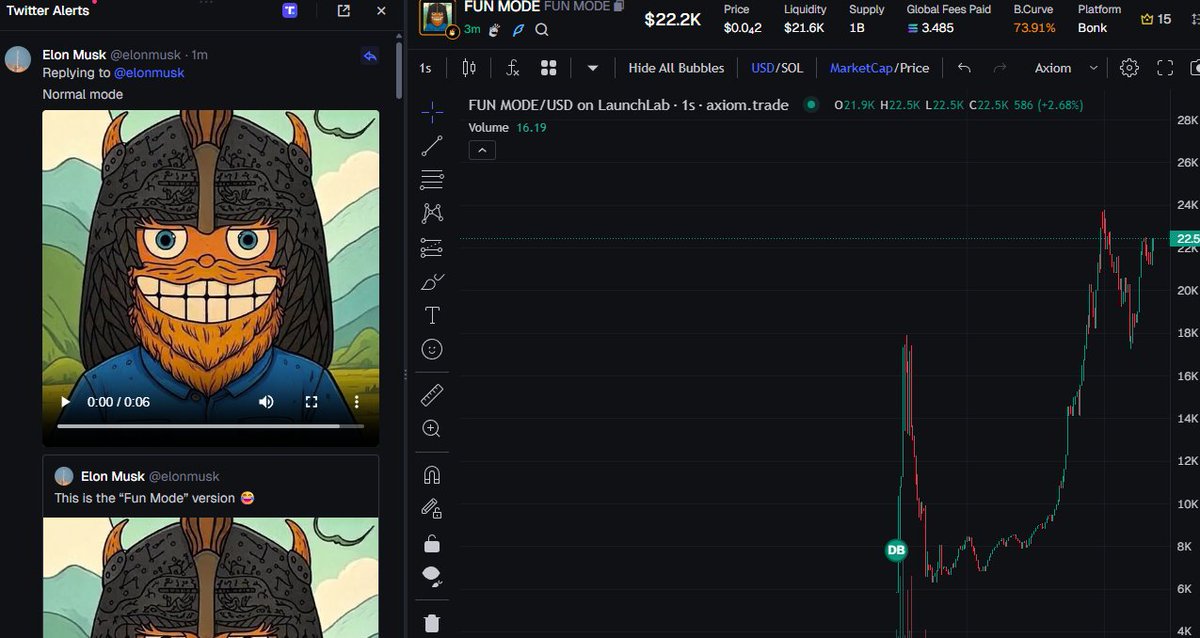Open Elon Musk's profile picture on the first tweet

17,59
